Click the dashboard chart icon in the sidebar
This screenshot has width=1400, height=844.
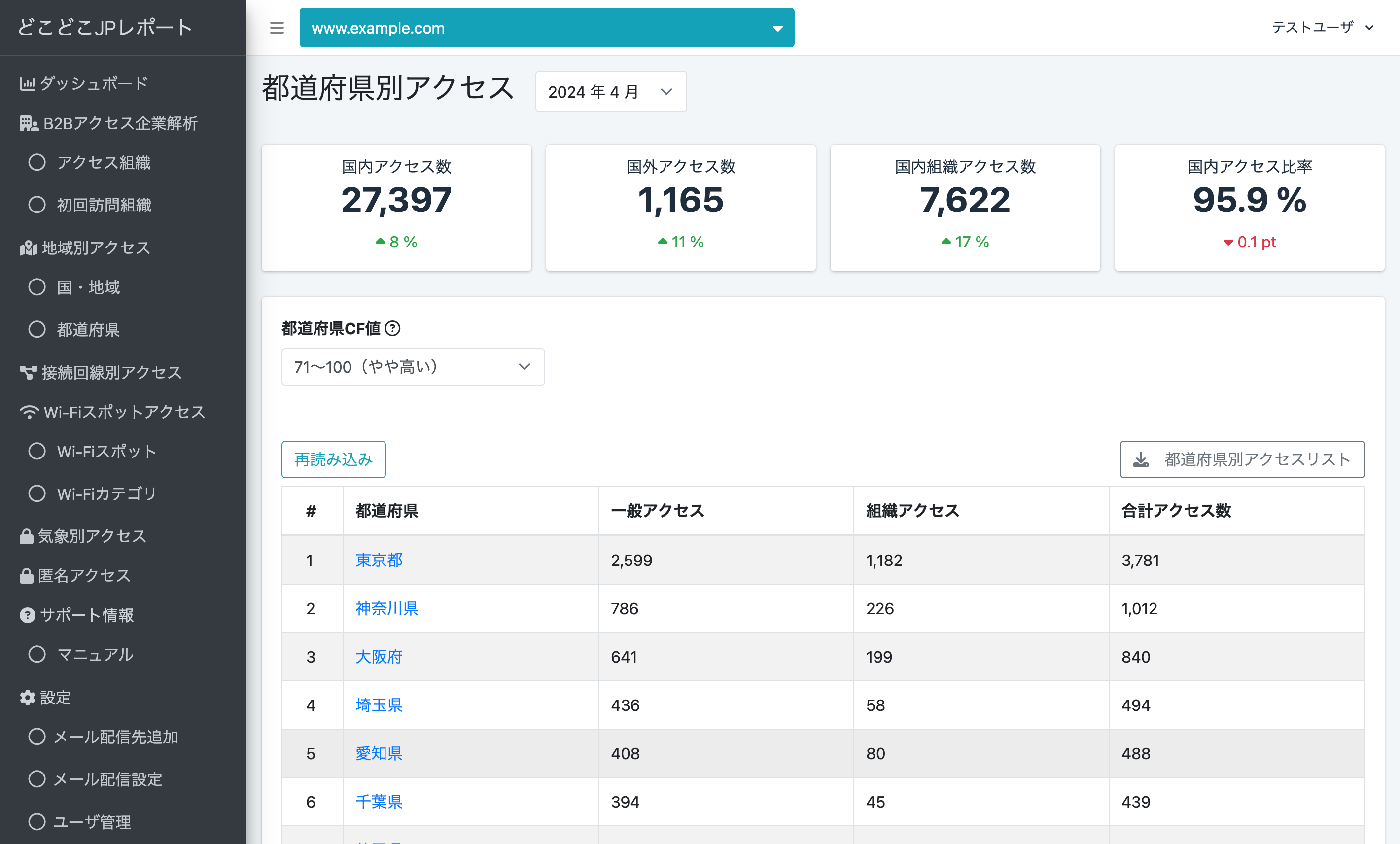[x=27, y=83]
